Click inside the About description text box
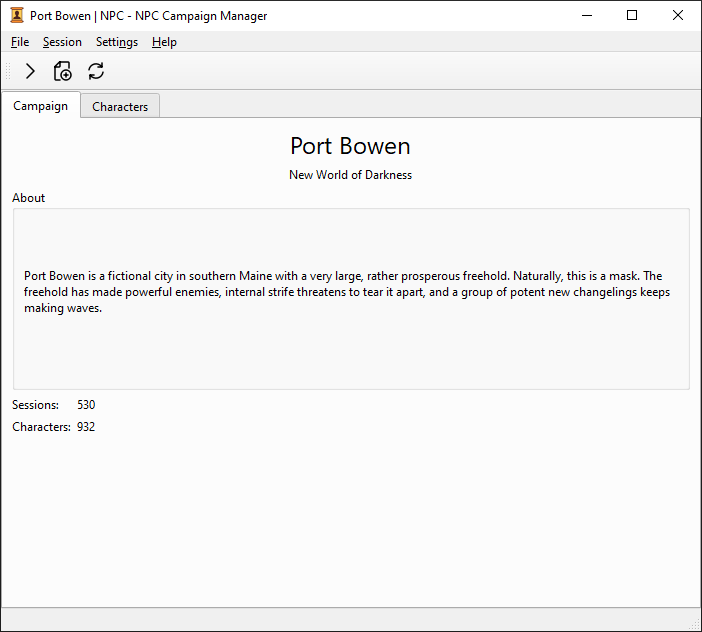The image size is (702, 632). click(351, 299)
